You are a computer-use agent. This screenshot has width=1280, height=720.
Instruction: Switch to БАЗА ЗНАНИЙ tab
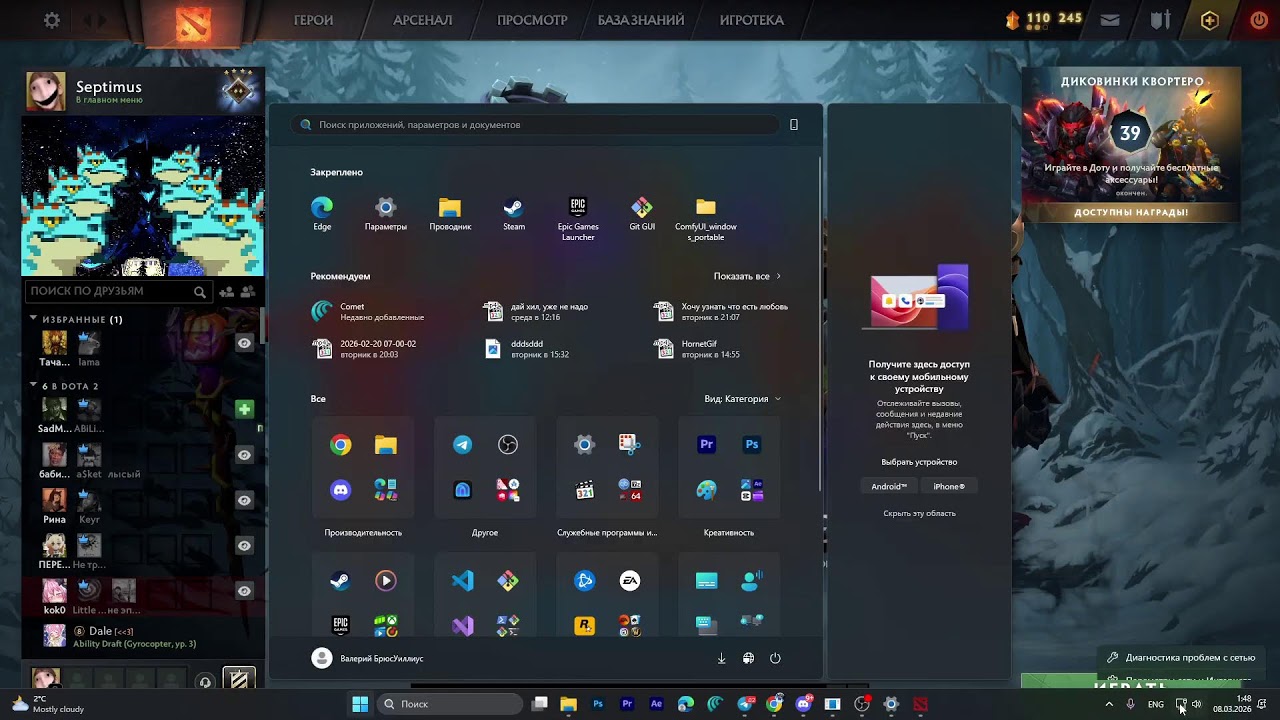641,20
